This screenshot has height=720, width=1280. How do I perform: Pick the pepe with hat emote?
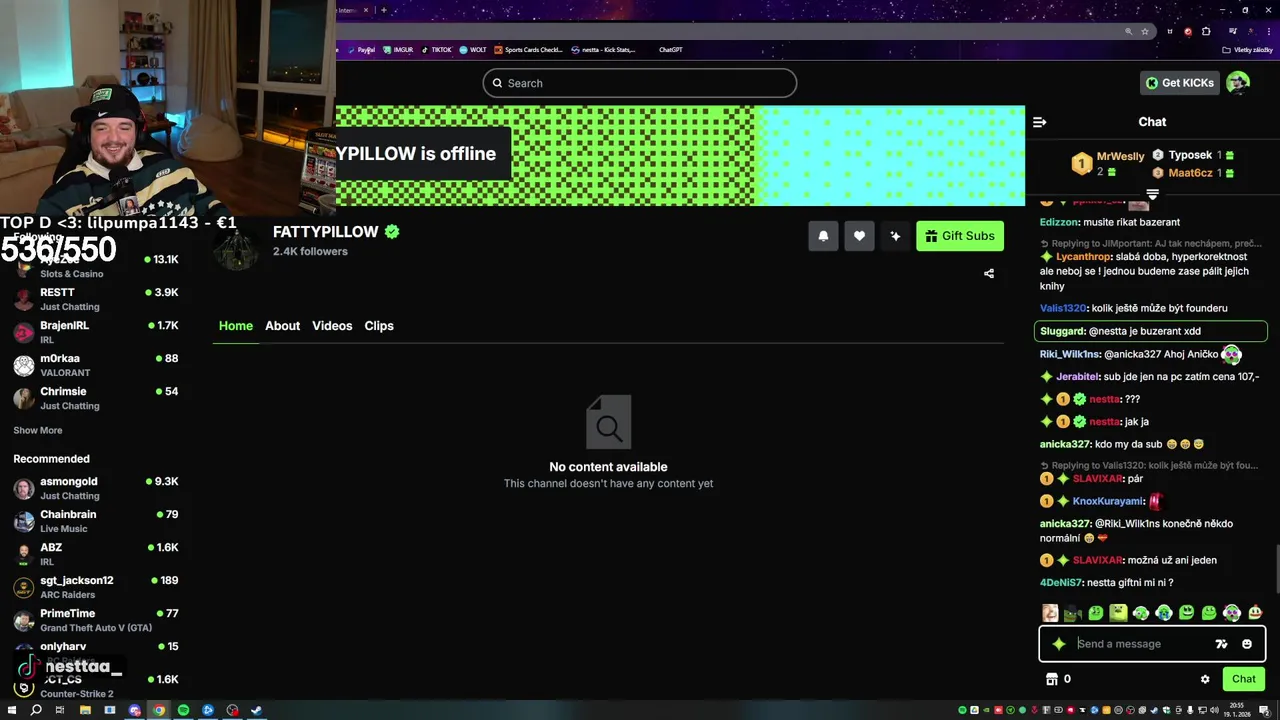pyautogui.click(x=1073, y=613)
